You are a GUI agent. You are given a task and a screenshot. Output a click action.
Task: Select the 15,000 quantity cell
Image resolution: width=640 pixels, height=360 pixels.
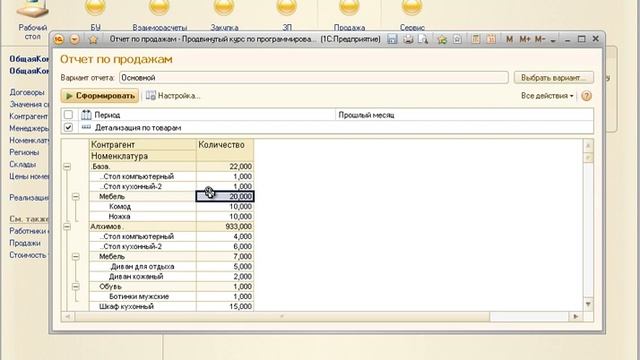(225, 307)
